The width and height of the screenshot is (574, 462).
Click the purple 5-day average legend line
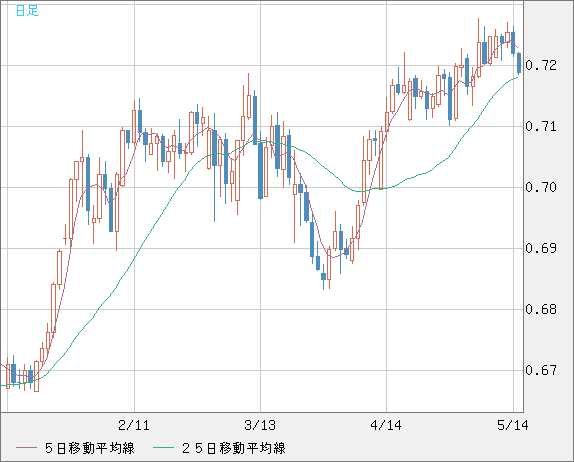click(x=26, y=448)
